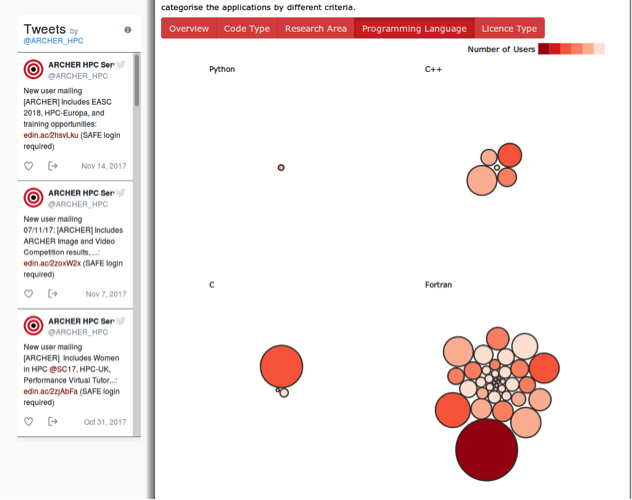632x500 pixels.
Task: Select the largest dark red Fortran bubble
Action: (486, 450)
